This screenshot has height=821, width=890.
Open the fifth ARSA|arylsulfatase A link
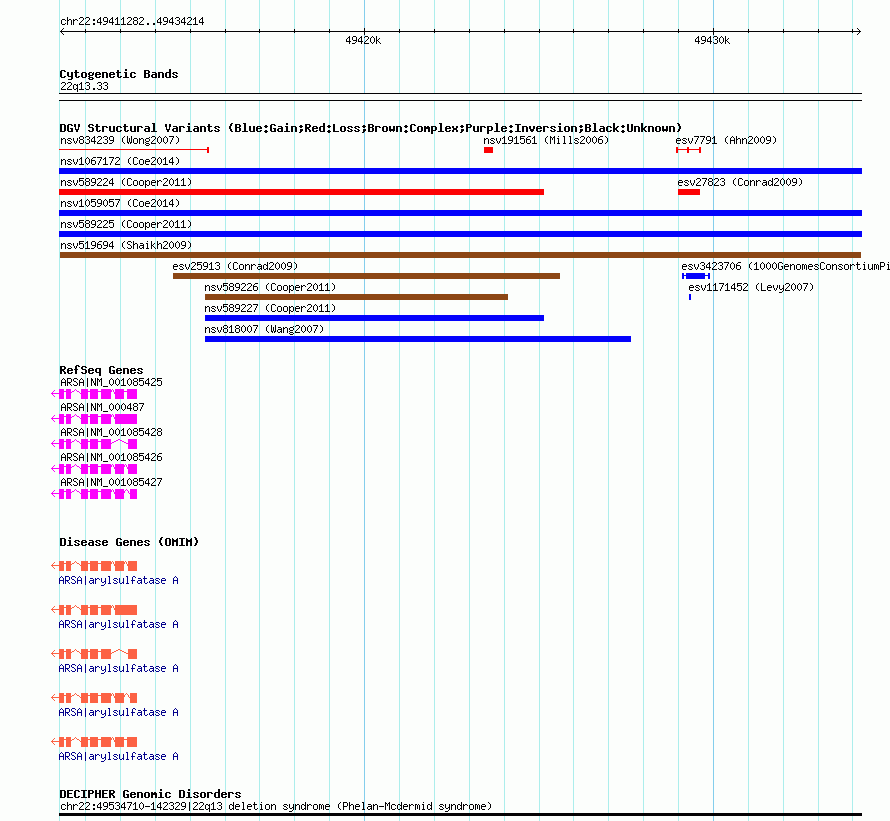click(119, 756)
